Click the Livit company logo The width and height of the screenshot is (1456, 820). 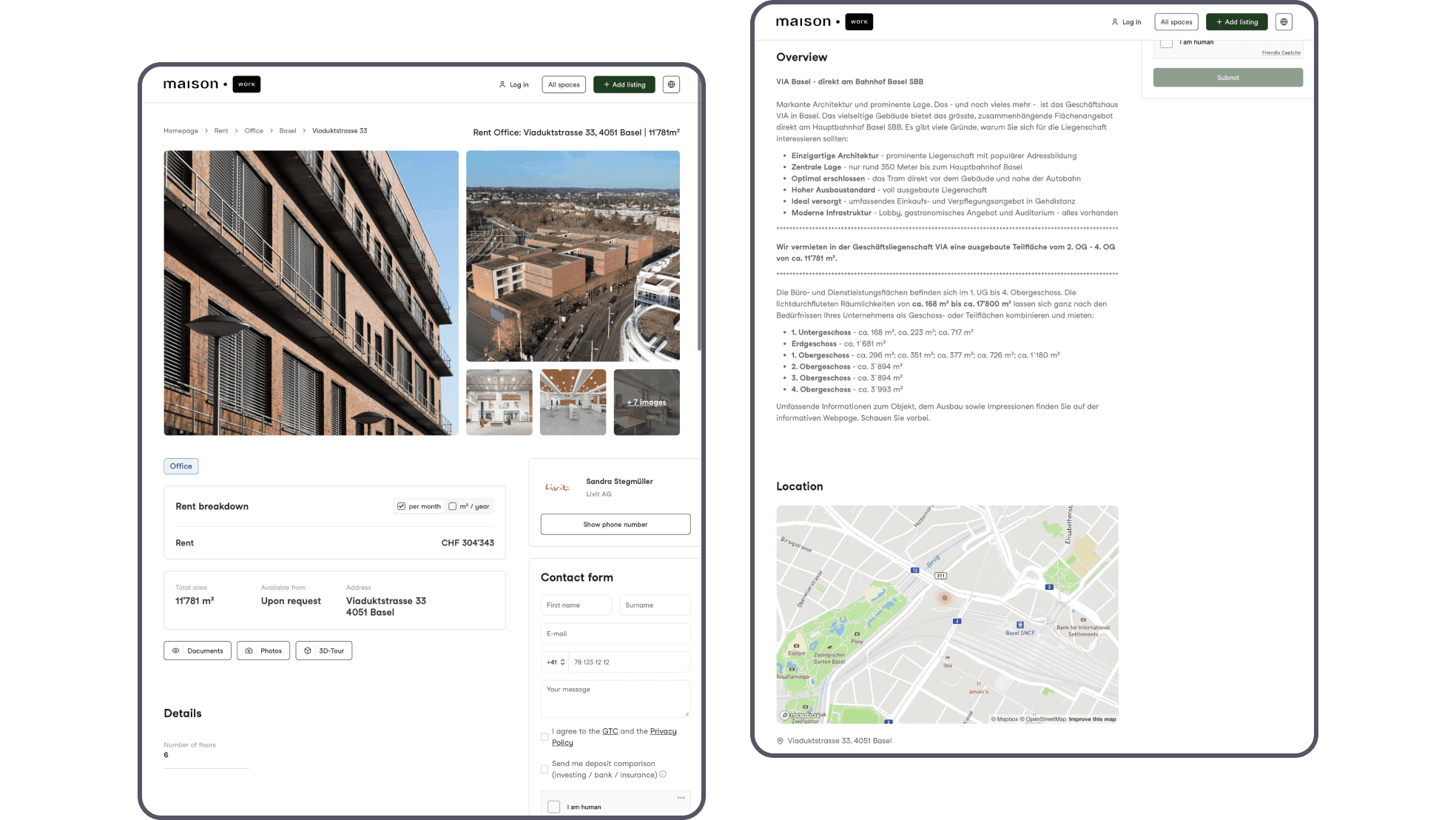557,487
